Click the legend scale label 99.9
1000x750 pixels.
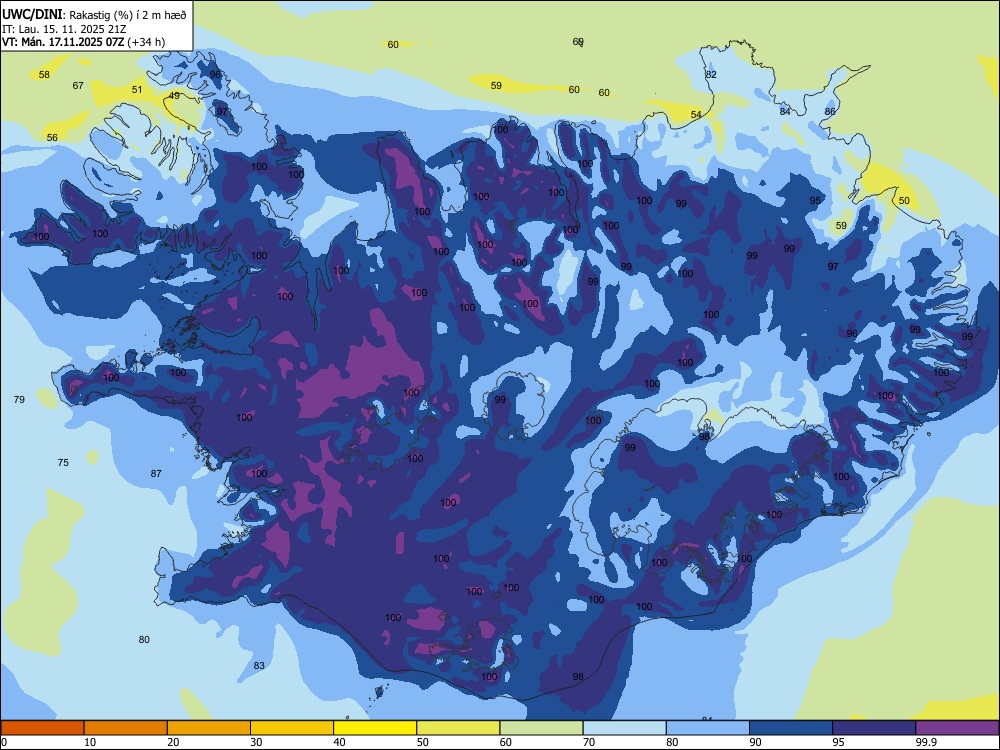tap(926, 742)
